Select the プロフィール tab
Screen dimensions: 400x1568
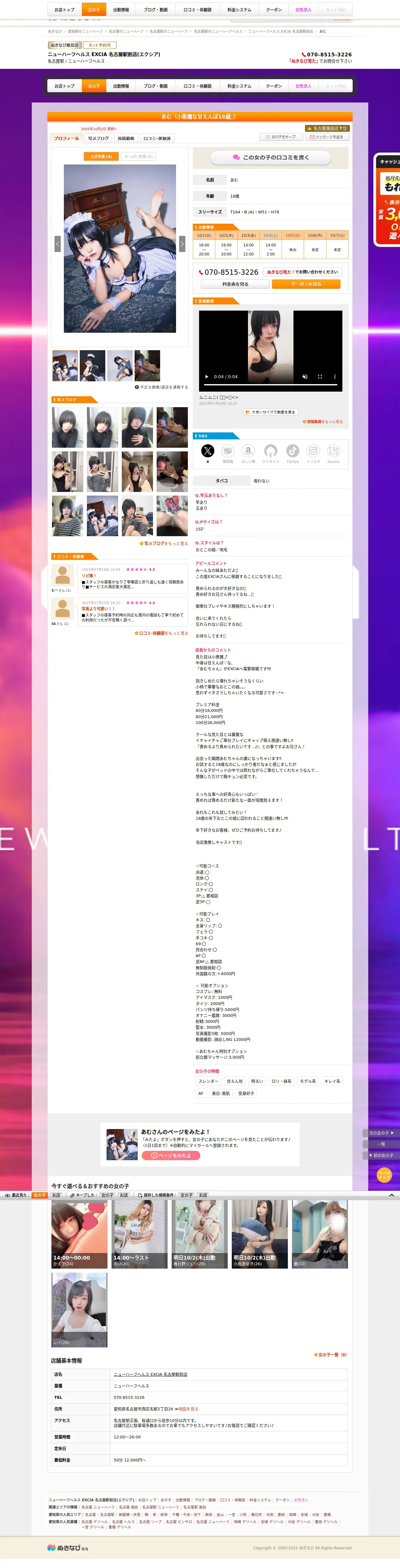[66, 139]
